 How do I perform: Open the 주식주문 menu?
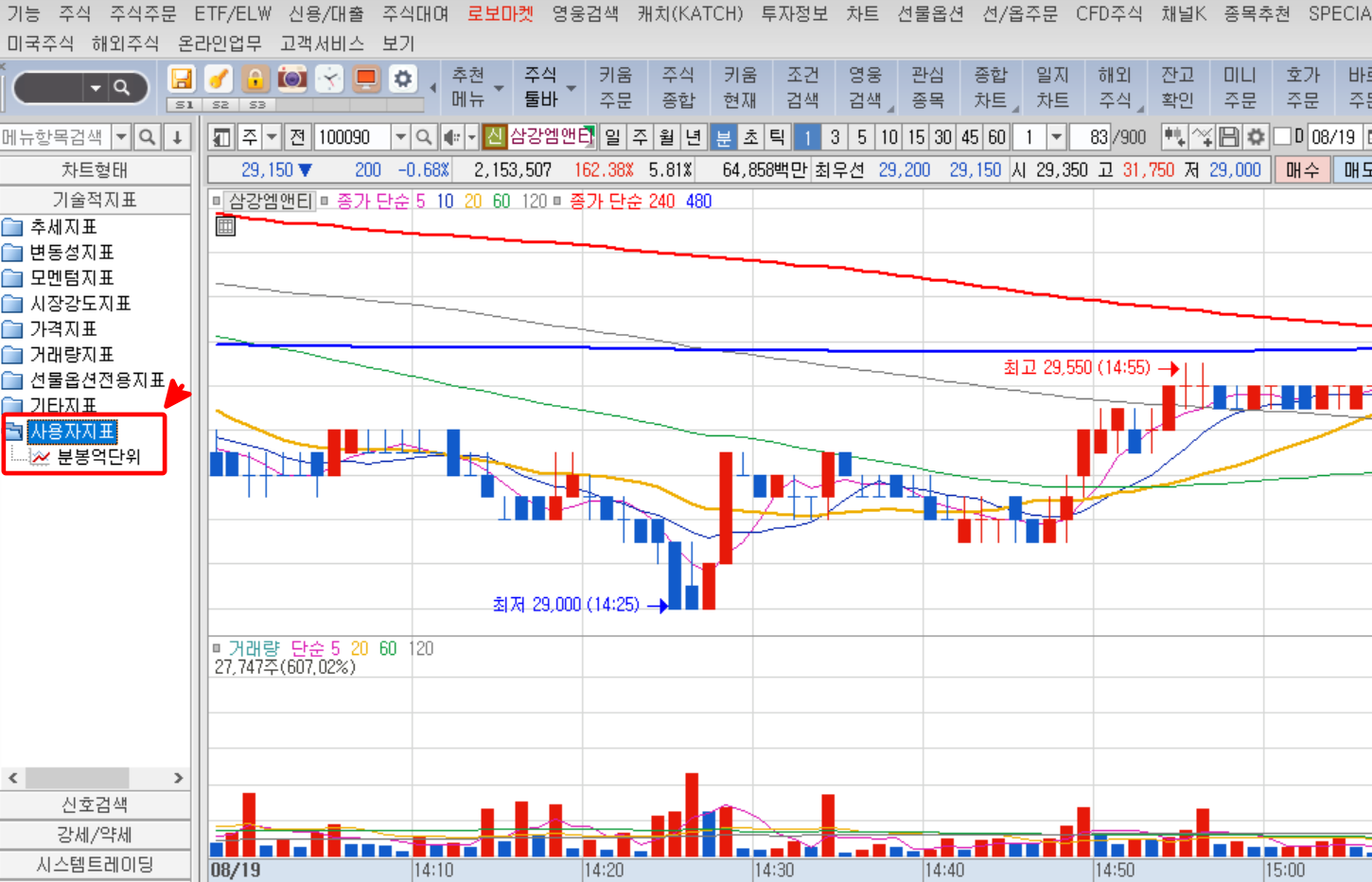pyautogui.click(x=143, y=14)
